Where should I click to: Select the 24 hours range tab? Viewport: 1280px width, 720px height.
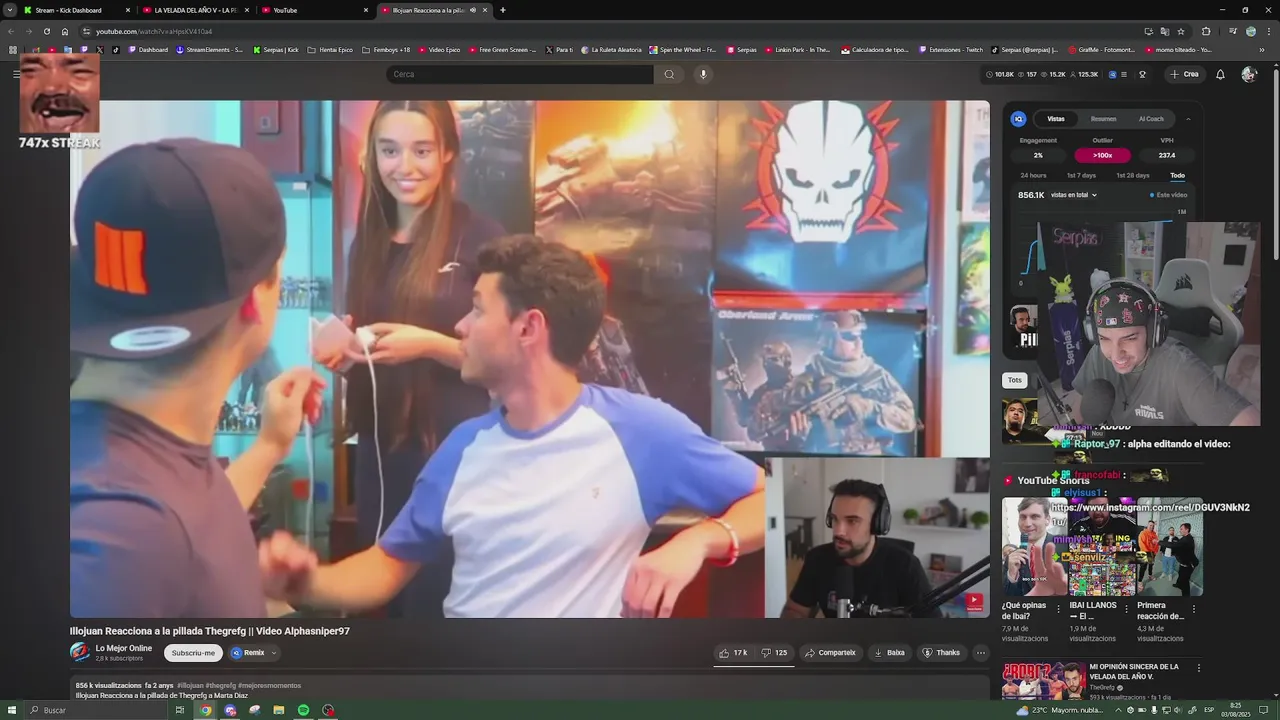[x=1033, y=176]
